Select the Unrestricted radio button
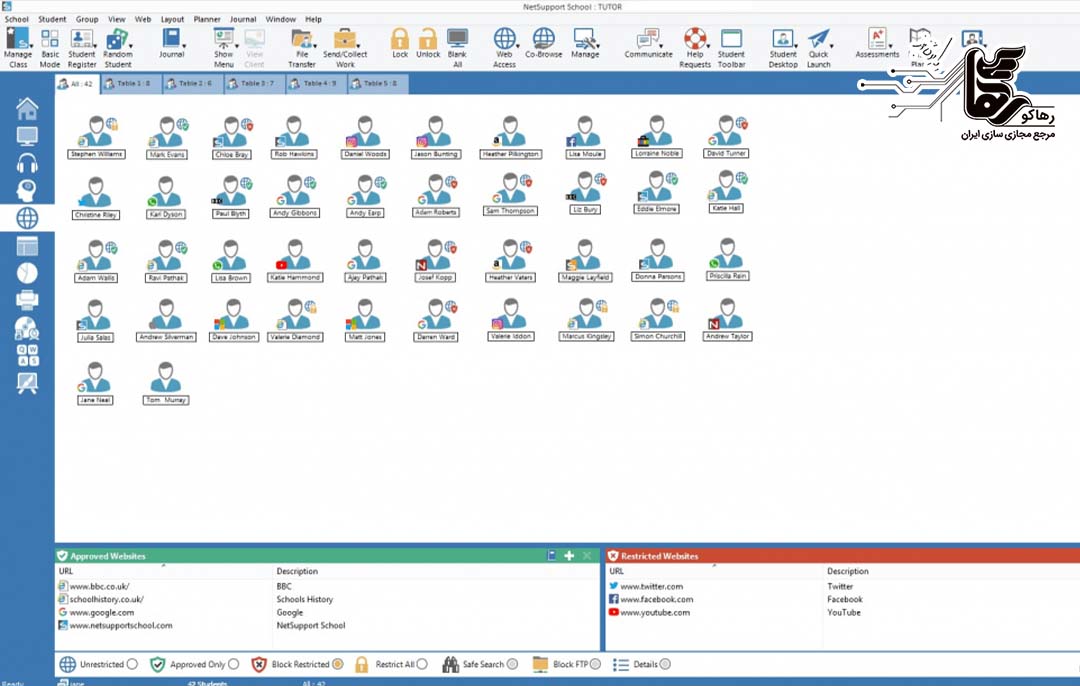1080x686 pixels. tap(132, 664)
